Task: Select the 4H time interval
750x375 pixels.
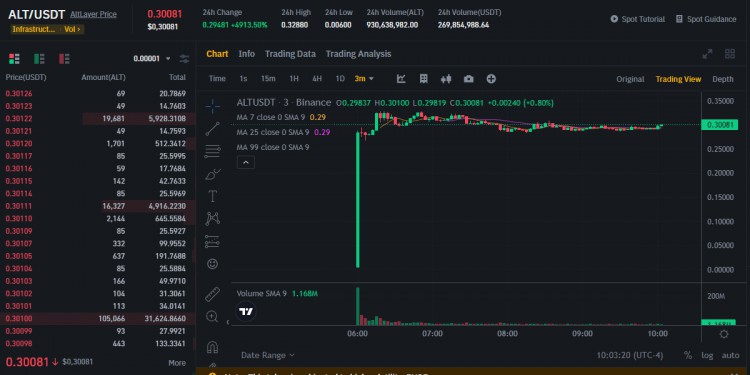Action: pyautogui.click(x=317, y=79)
